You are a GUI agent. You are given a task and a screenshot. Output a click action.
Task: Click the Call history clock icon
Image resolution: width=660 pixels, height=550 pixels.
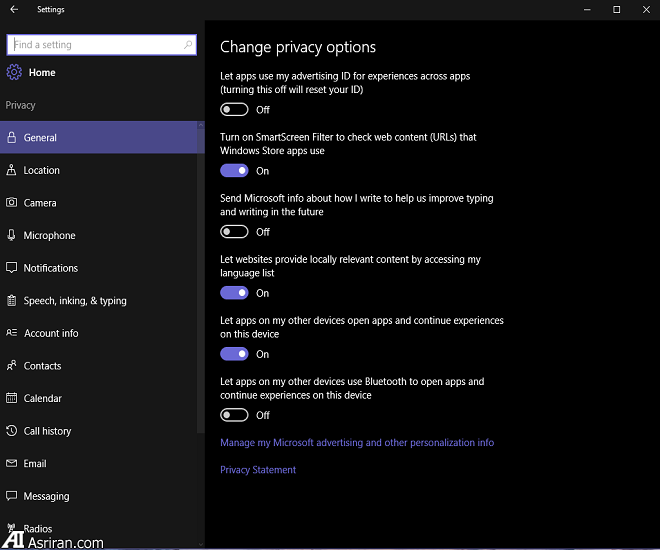coord(12,431)
